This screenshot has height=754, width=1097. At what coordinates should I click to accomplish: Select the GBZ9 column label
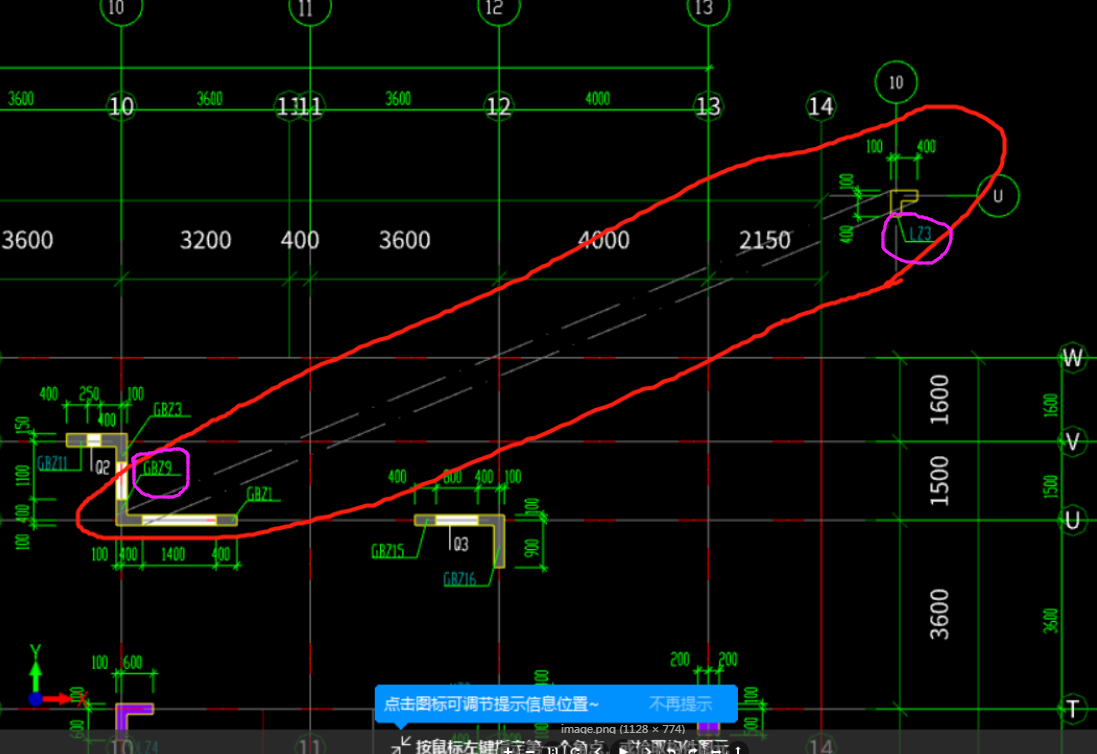157,468
